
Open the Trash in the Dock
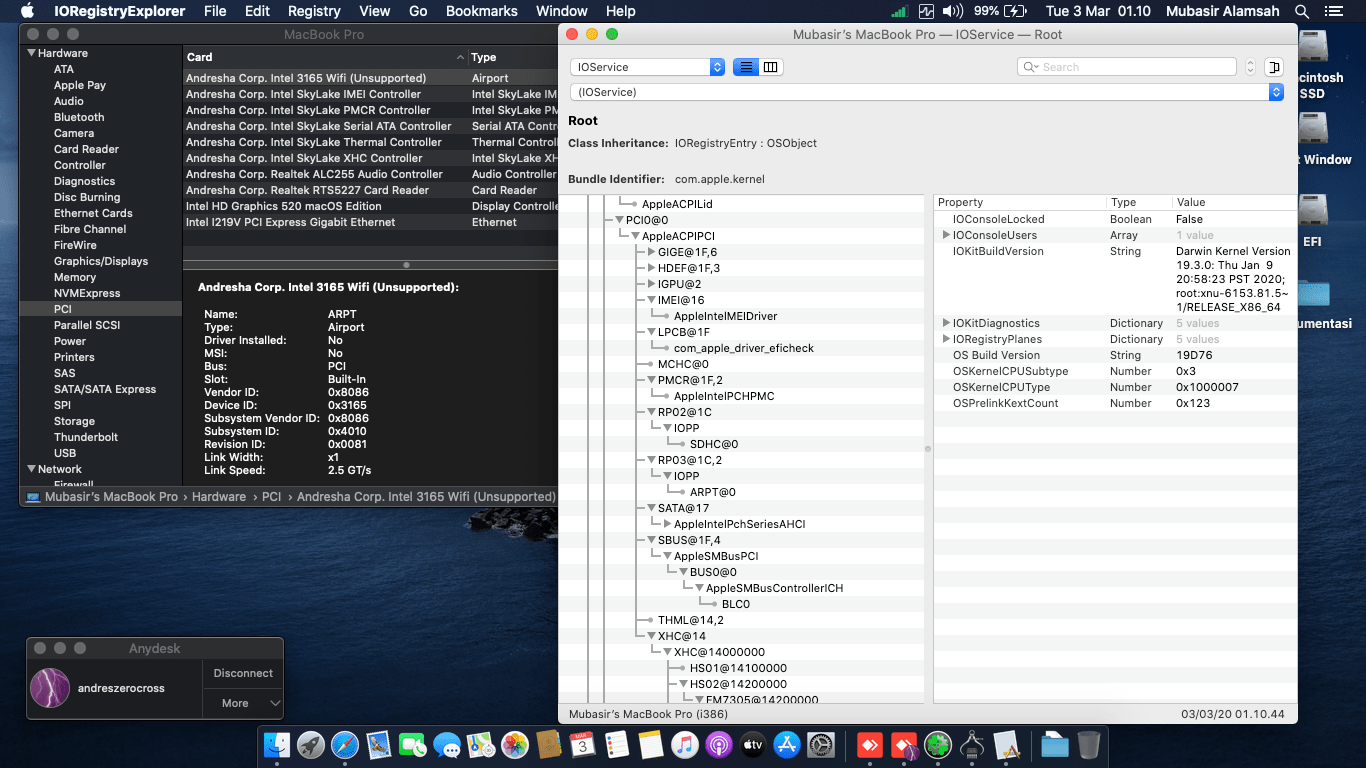click(x=1089, y=744)
